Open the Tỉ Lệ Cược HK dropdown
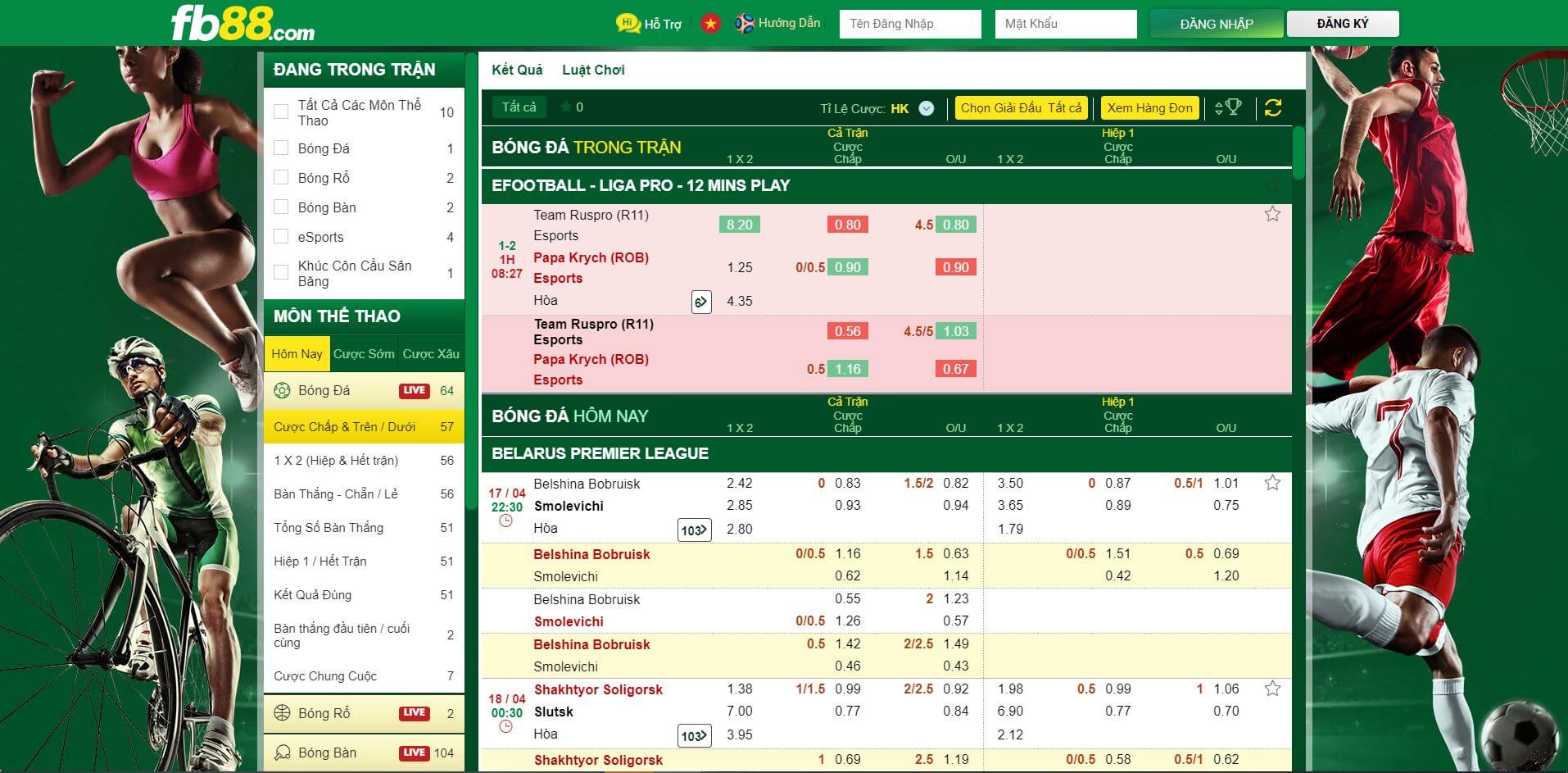The height and width of the screenshot is (773, 1568). pos(926,108)
